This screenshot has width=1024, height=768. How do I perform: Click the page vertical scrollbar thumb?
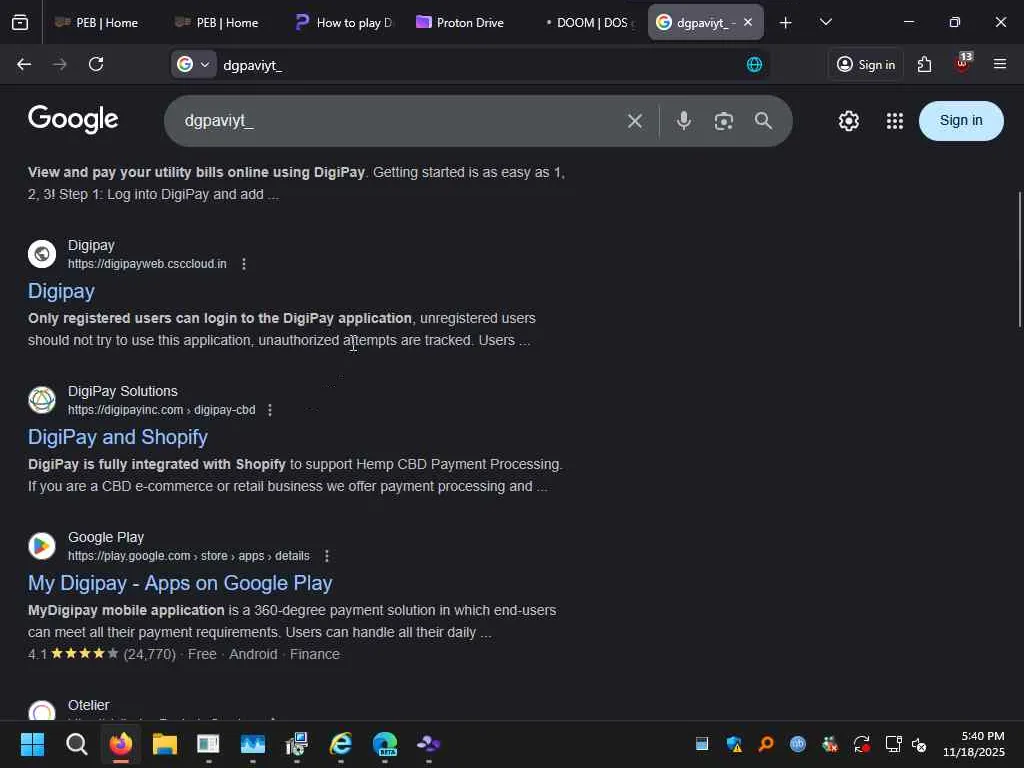[1020, 259]
